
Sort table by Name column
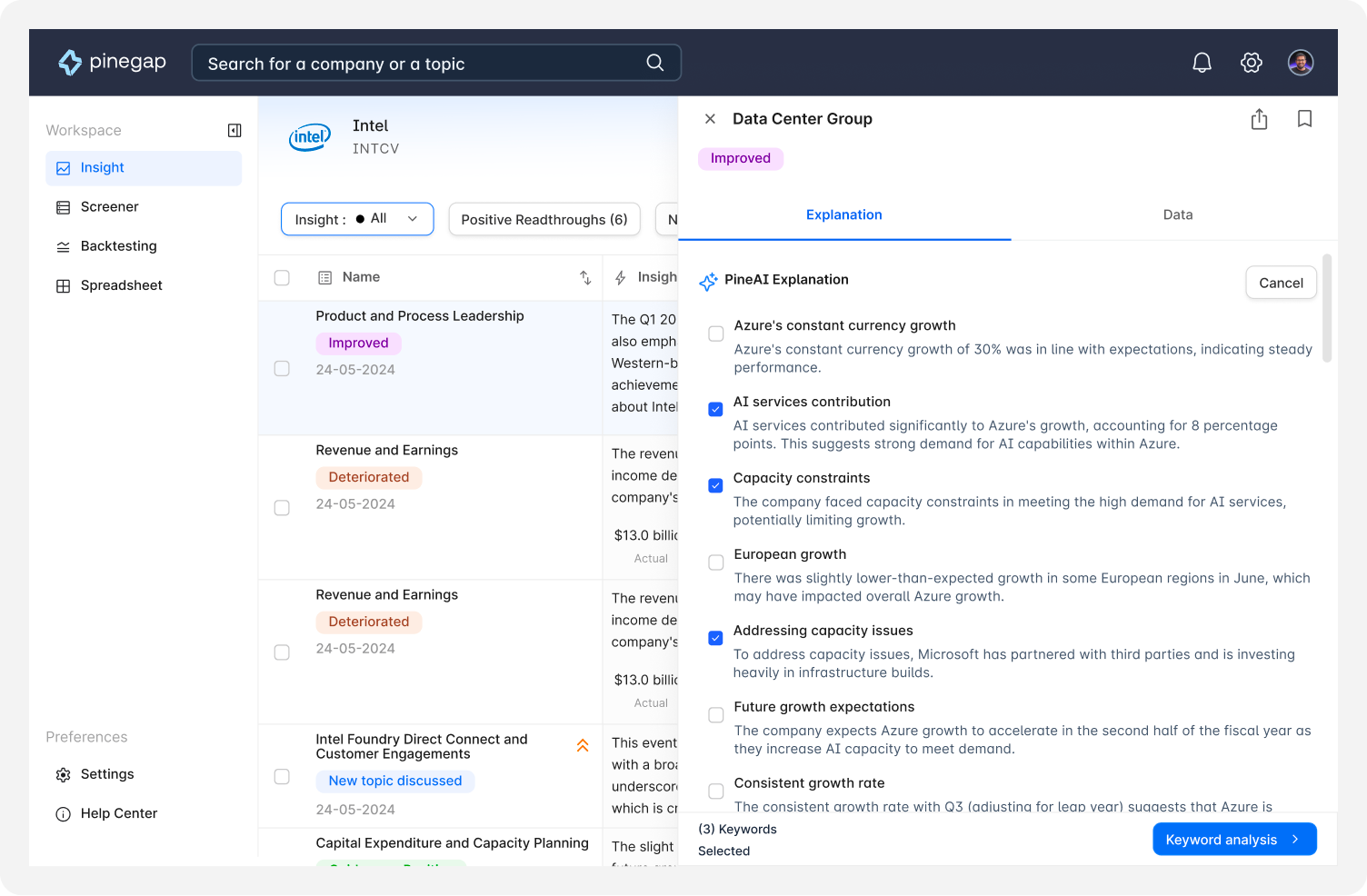click(585, 278)
